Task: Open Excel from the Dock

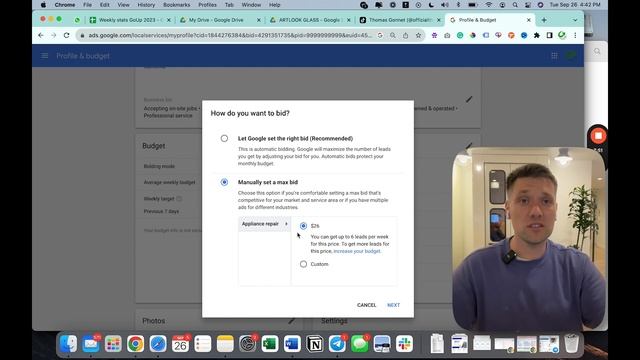Action: (270, 344)
